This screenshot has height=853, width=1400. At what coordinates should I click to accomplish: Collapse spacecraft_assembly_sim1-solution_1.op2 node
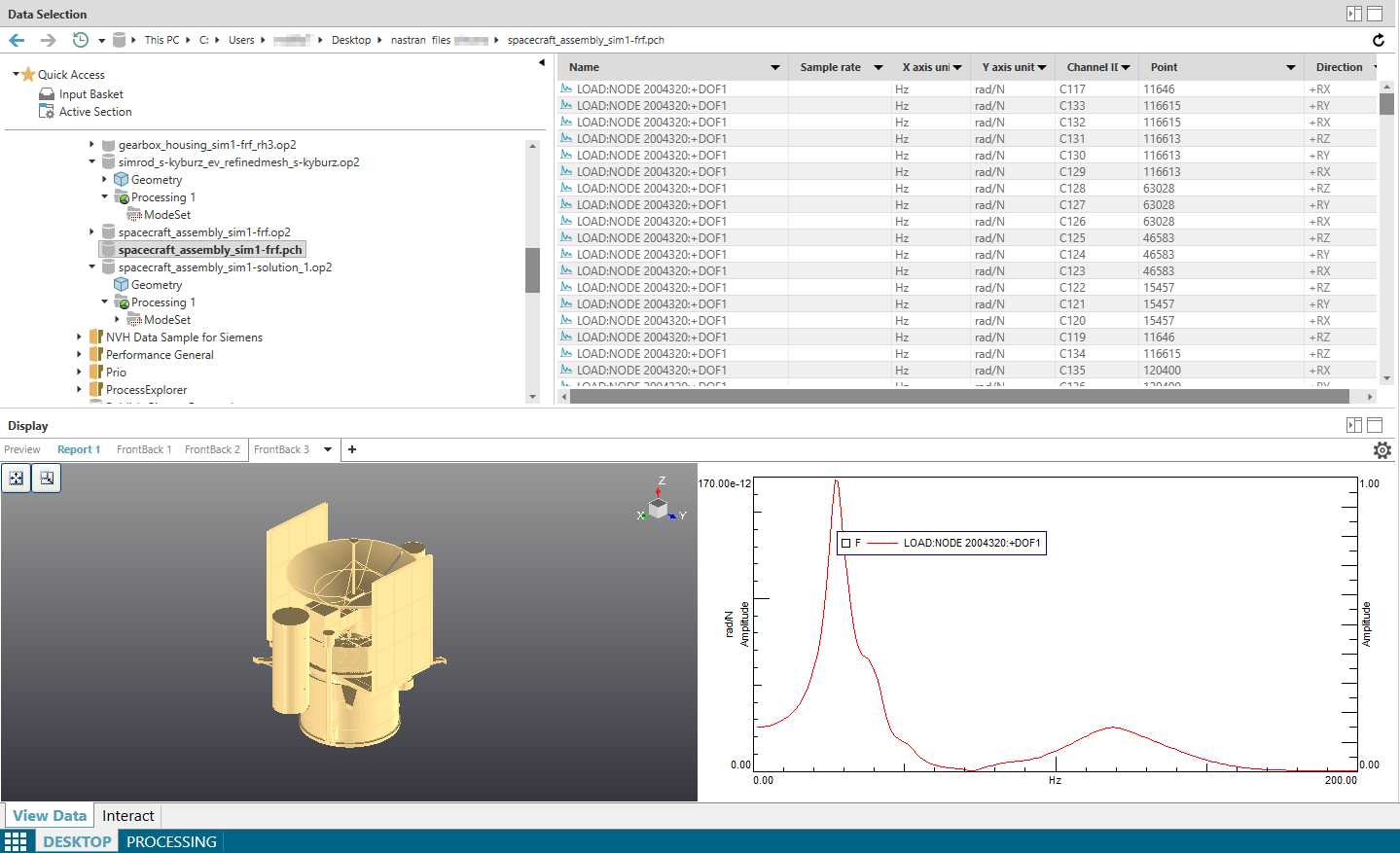[x=91, y=267]
